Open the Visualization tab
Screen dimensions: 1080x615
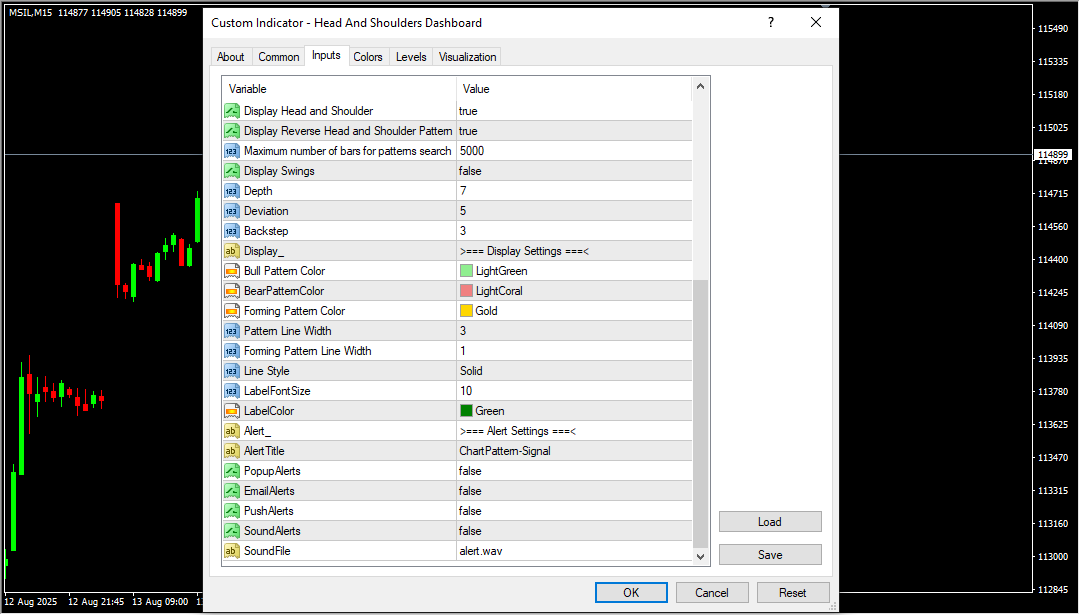coord(467,57)
